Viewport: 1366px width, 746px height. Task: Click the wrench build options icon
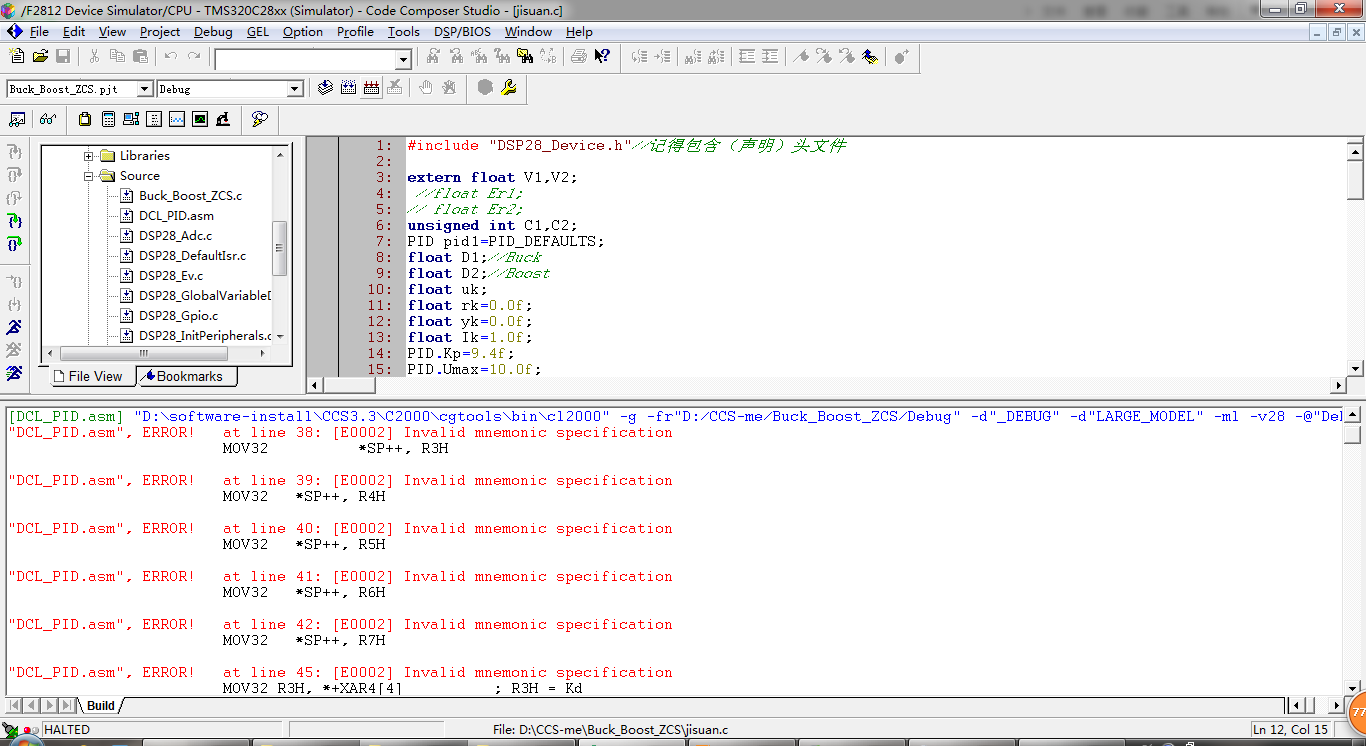pos(509,88)
